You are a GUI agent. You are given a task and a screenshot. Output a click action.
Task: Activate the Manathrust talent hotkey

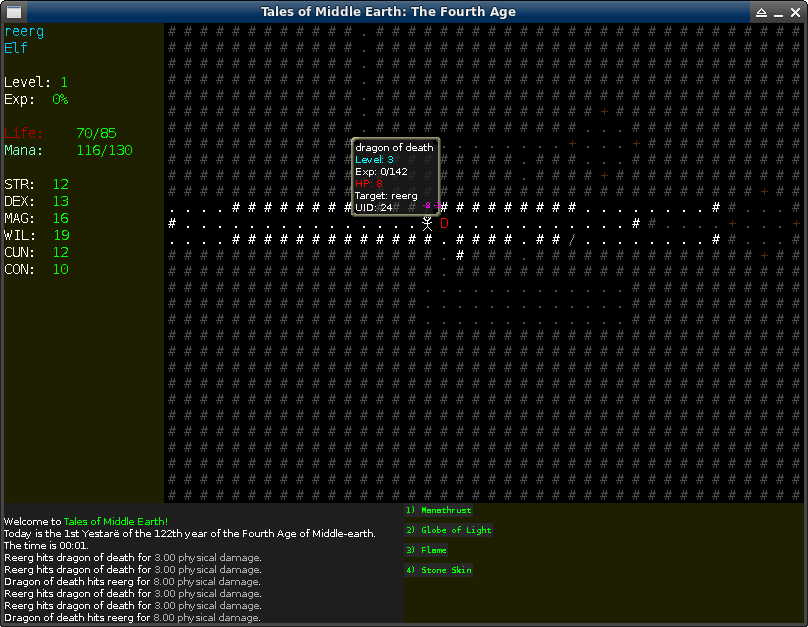point(439,510)
